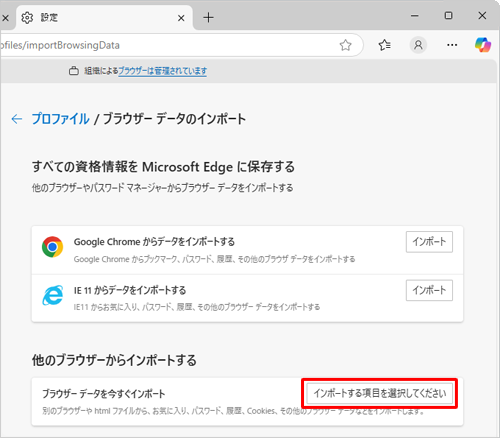Screen dimensions: 500x438
Task: Click heading すべての資格情報を Microsoft Edge に保存する
Action: point(163,167)
